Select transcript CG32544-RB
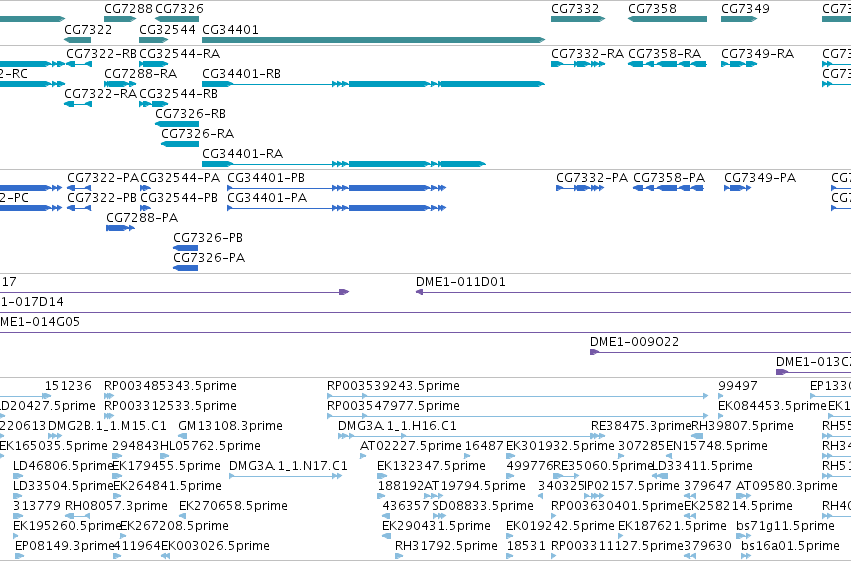 tap(154, 104)
